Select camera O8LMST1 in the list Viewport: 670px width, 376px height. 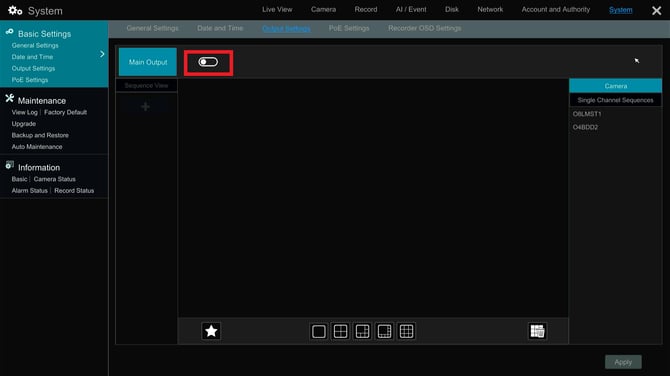(x=587, y=114)
